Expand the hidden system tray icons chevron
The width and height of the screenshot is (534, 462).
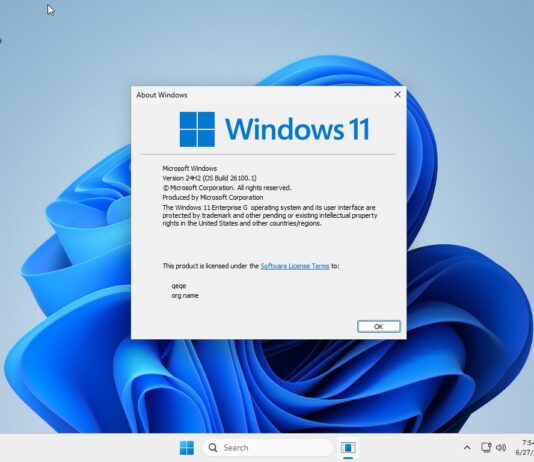click(467, 447)
